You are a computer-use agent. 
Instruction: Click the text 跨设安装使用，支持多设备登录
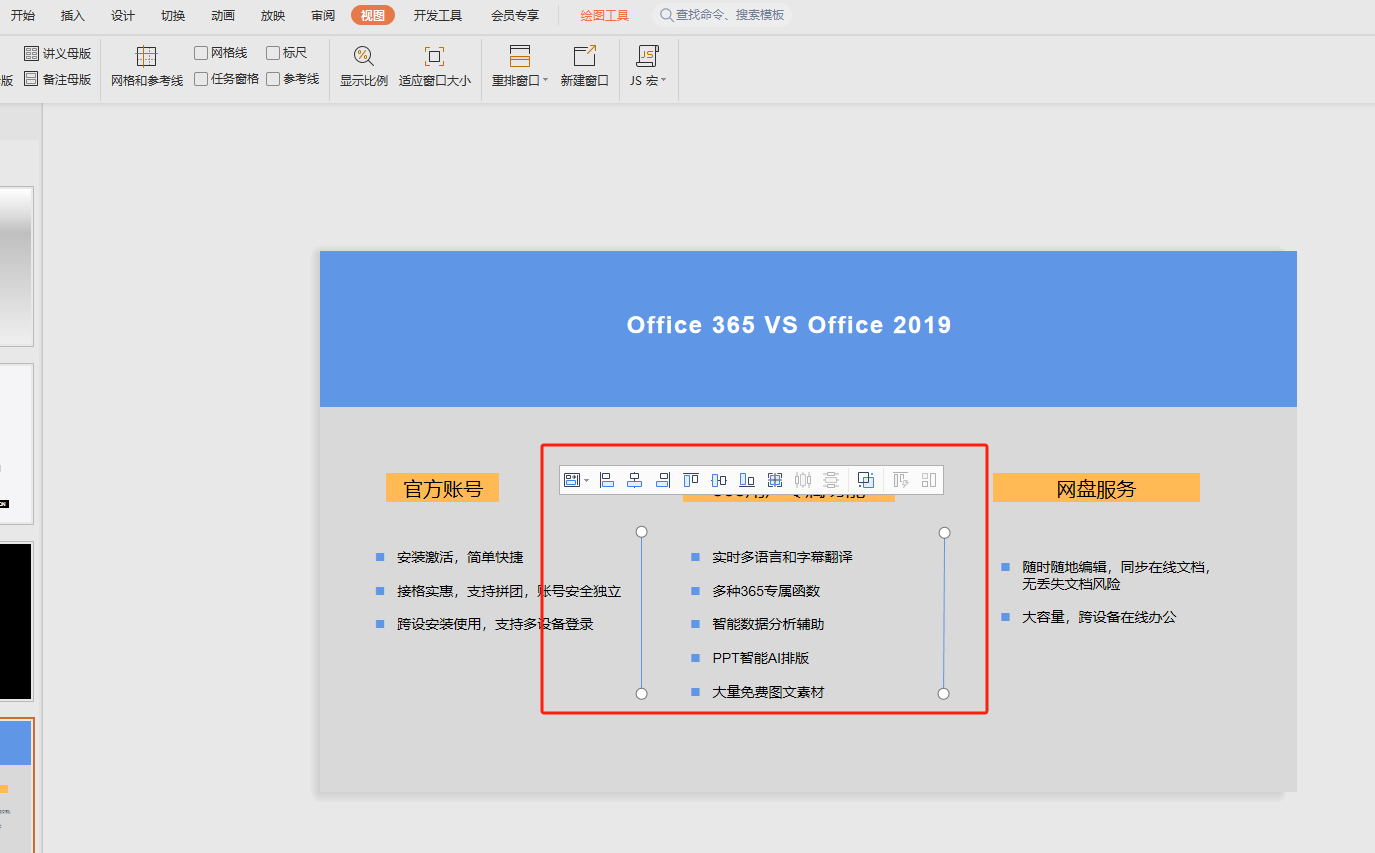pos(495,624)
